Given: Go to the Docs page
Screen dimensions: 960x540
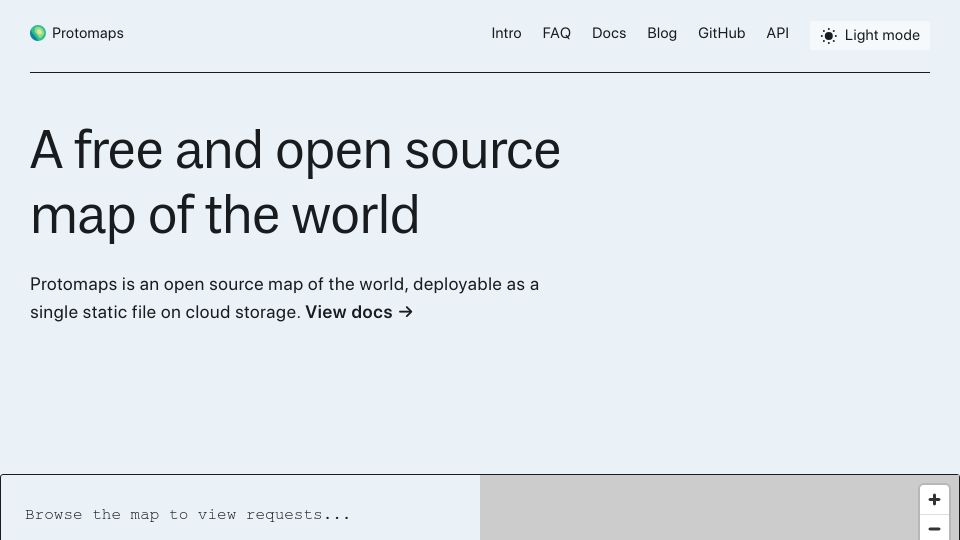Looking at the screenshot, I should tap(609, 33).
